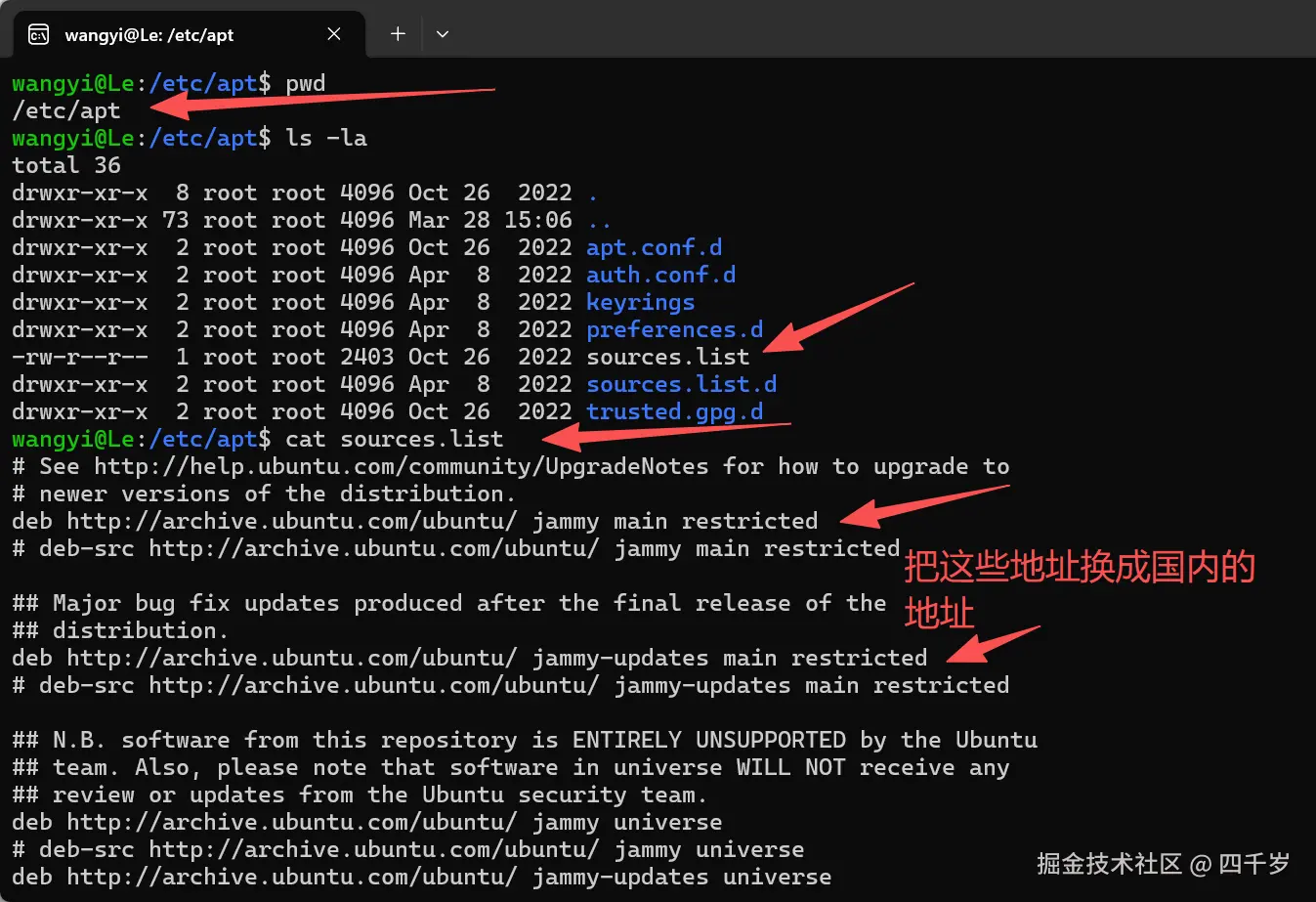
Task: Open the new tab dropdown chevron
Action: click(443, 32)
